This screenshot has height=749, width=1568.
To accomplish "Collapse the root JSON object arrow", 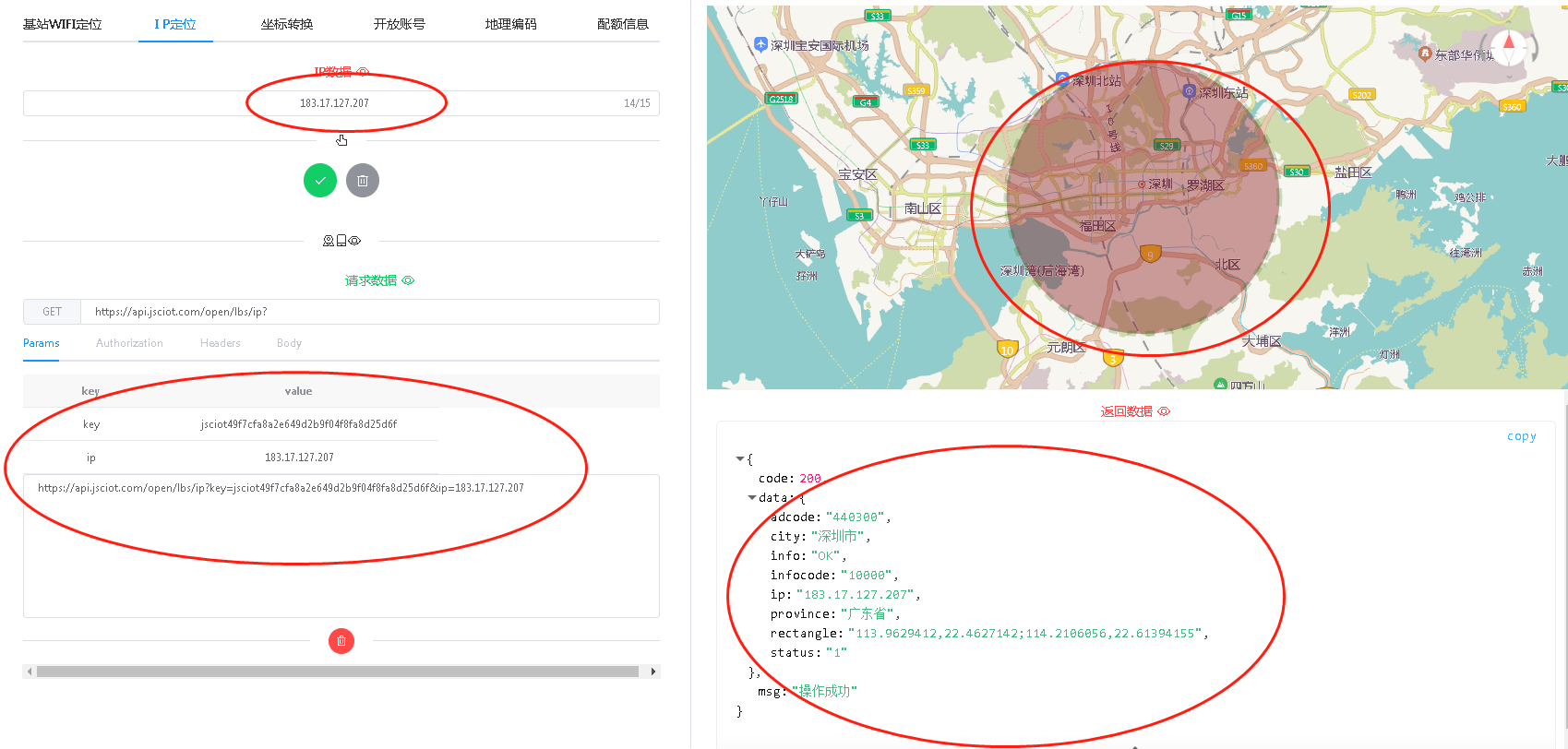I will 740,458.
